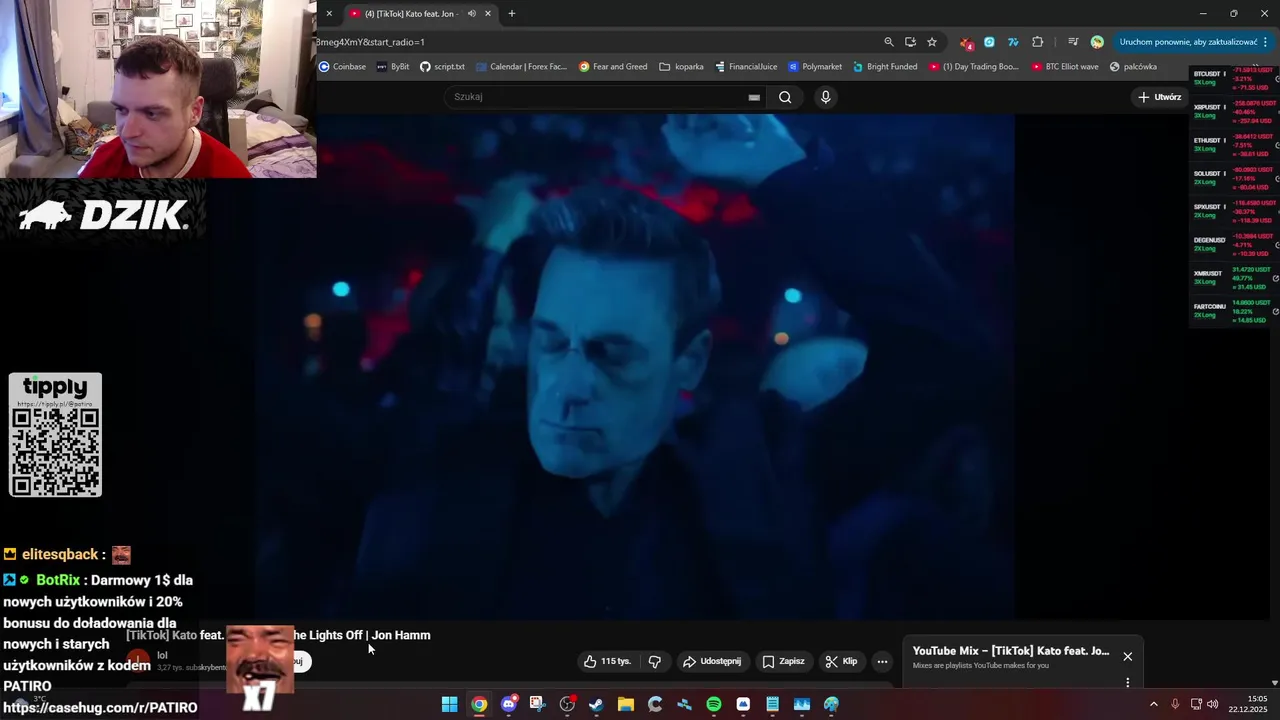Mute the tab via speaker icon
The image size is (1280, 720).
[x=471, y=13]
